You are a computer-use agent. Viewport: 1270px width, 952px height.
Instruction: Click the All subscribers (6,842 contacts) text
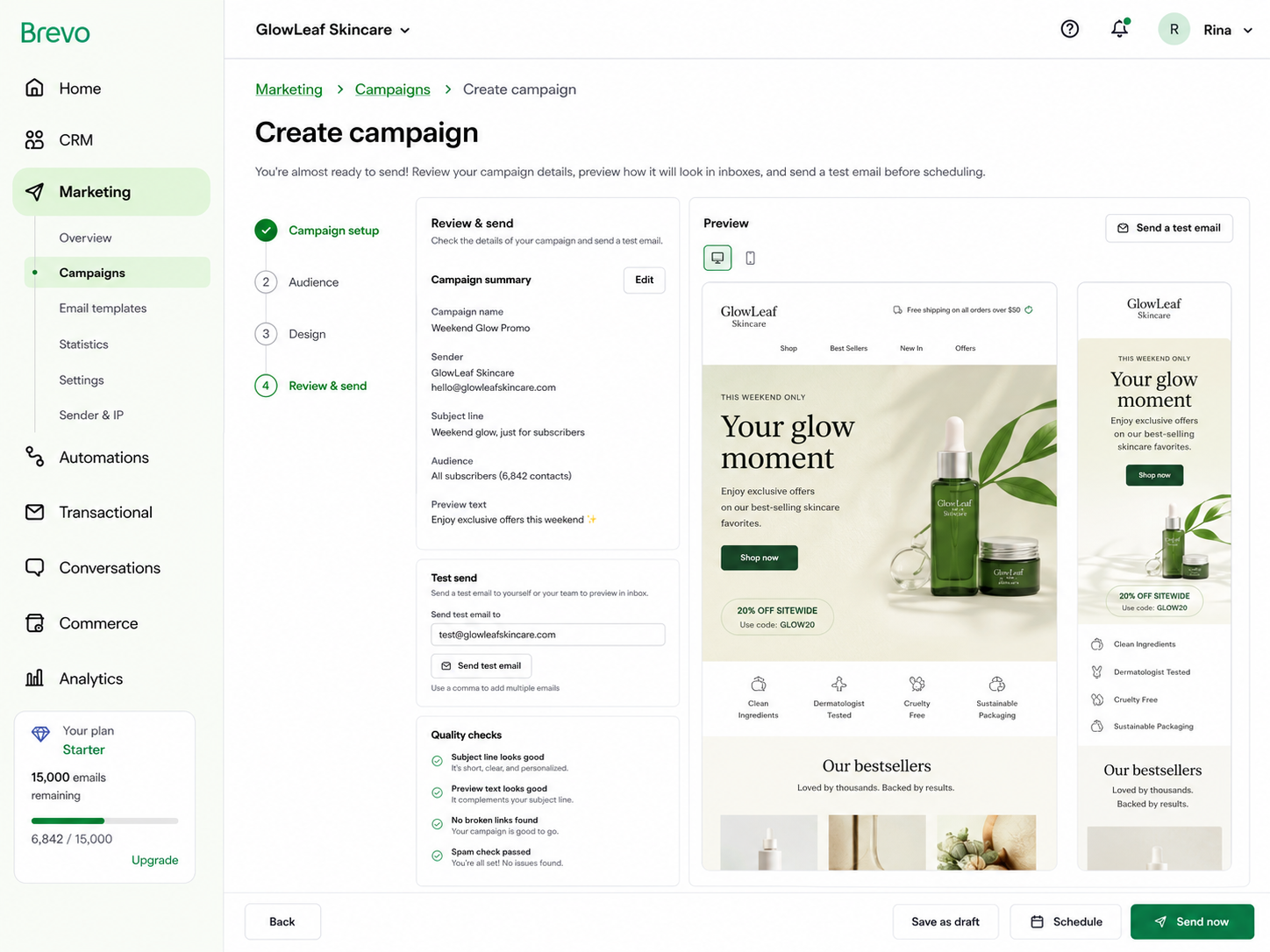click(501, 476)
